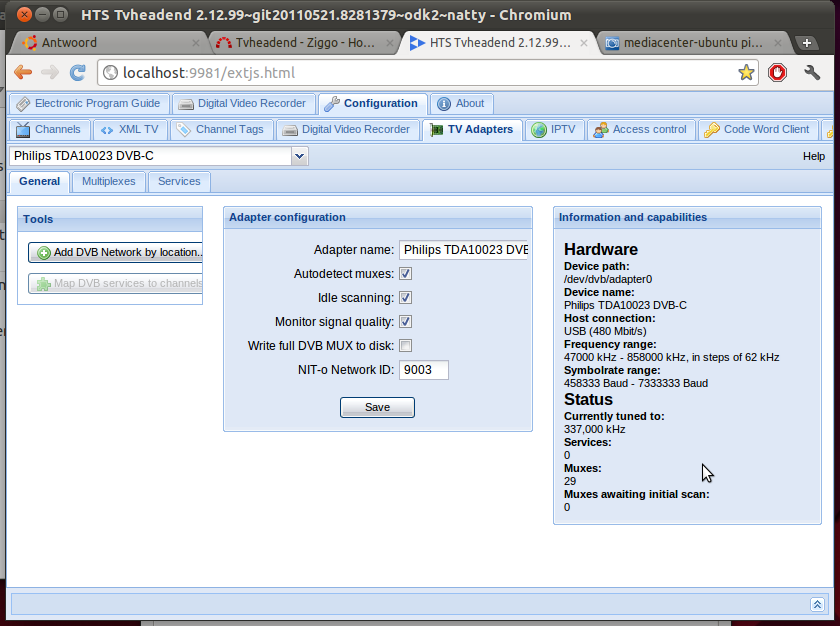Click the red stop-sign extension icon
Image resolution: width=840 pixels, height=626 pixels.
click(777, 72)
